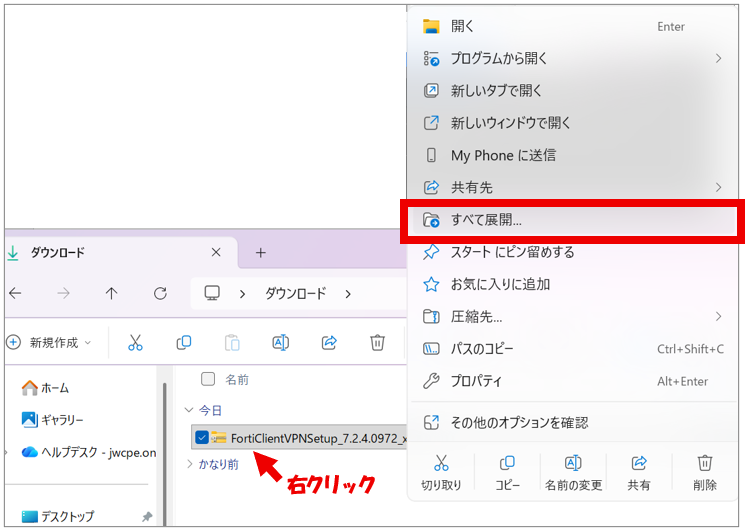
Task: Refresh the folder view
Action: tap(160, 293)
